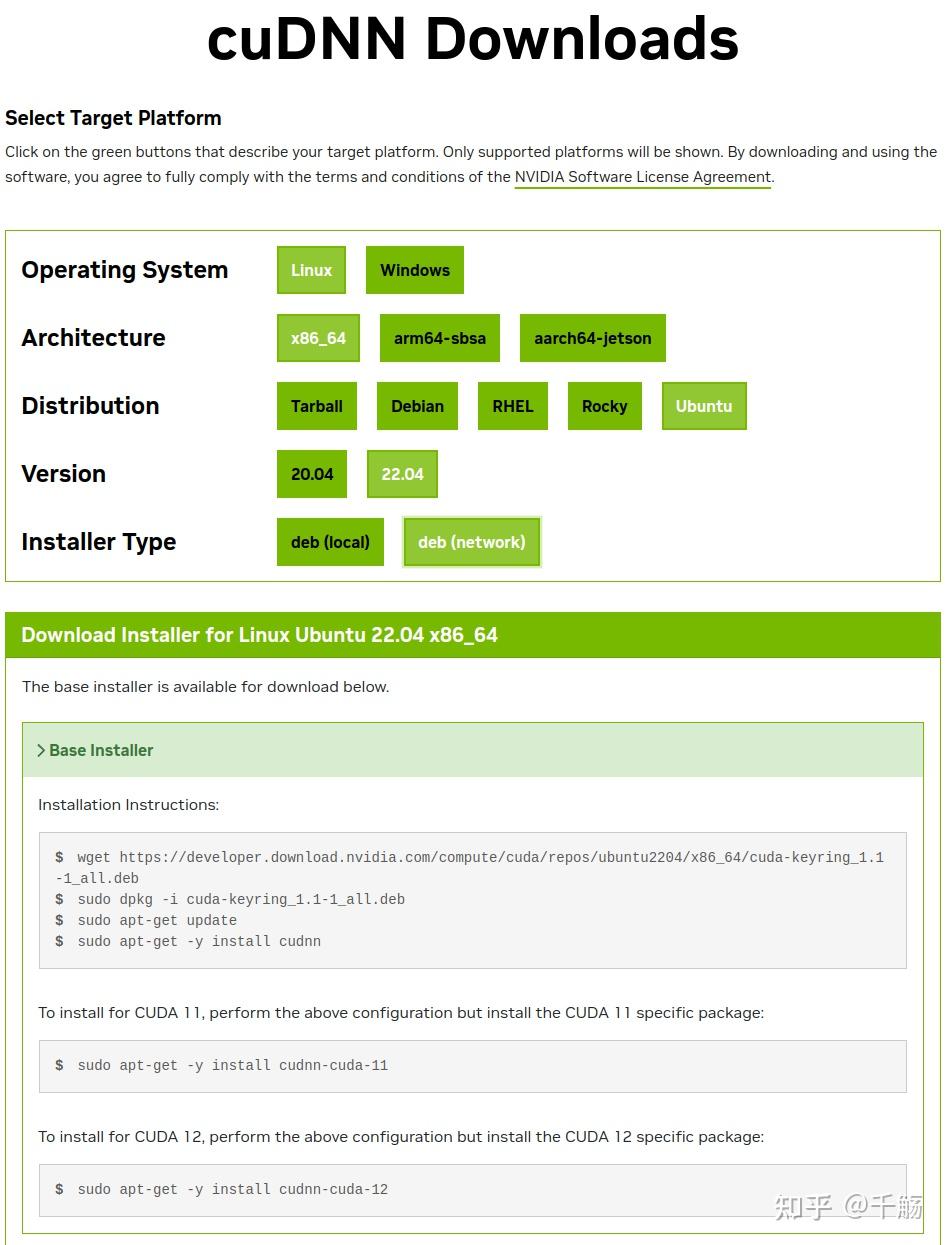The height and width of the screenshot is (1245, 947).
Task: Select the cudnn-cuda-11 install command text
Action: tap(231, 1065)
